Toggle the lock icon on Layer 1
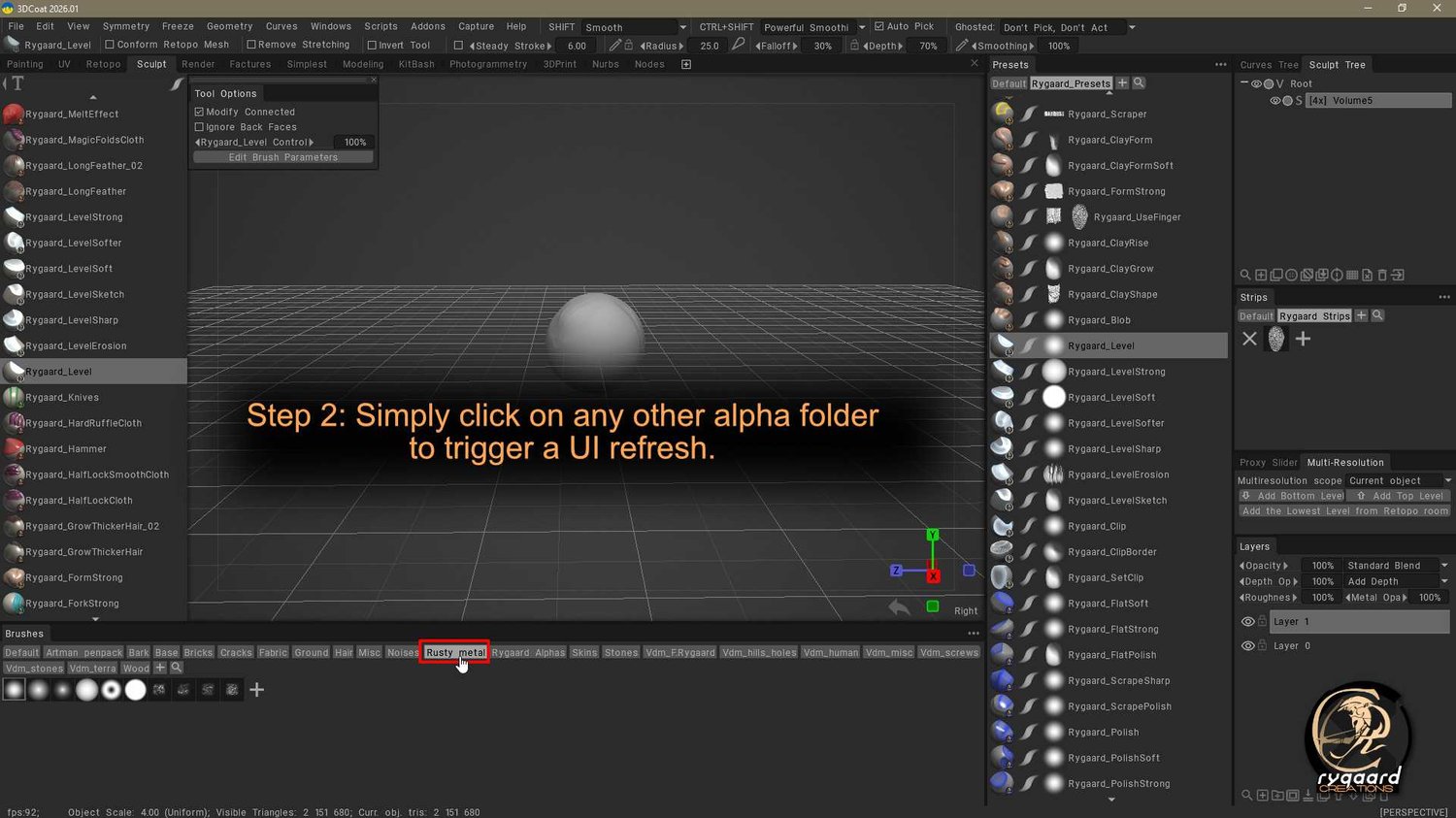 [1263, 621]
